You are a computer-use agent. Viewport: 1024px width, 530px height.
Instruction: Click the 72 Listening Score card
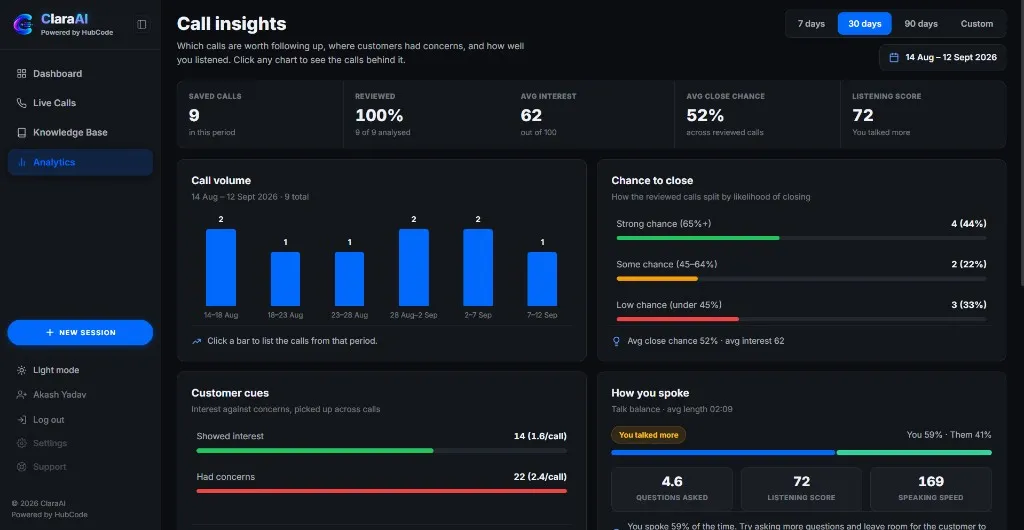(x=801, y=489)
